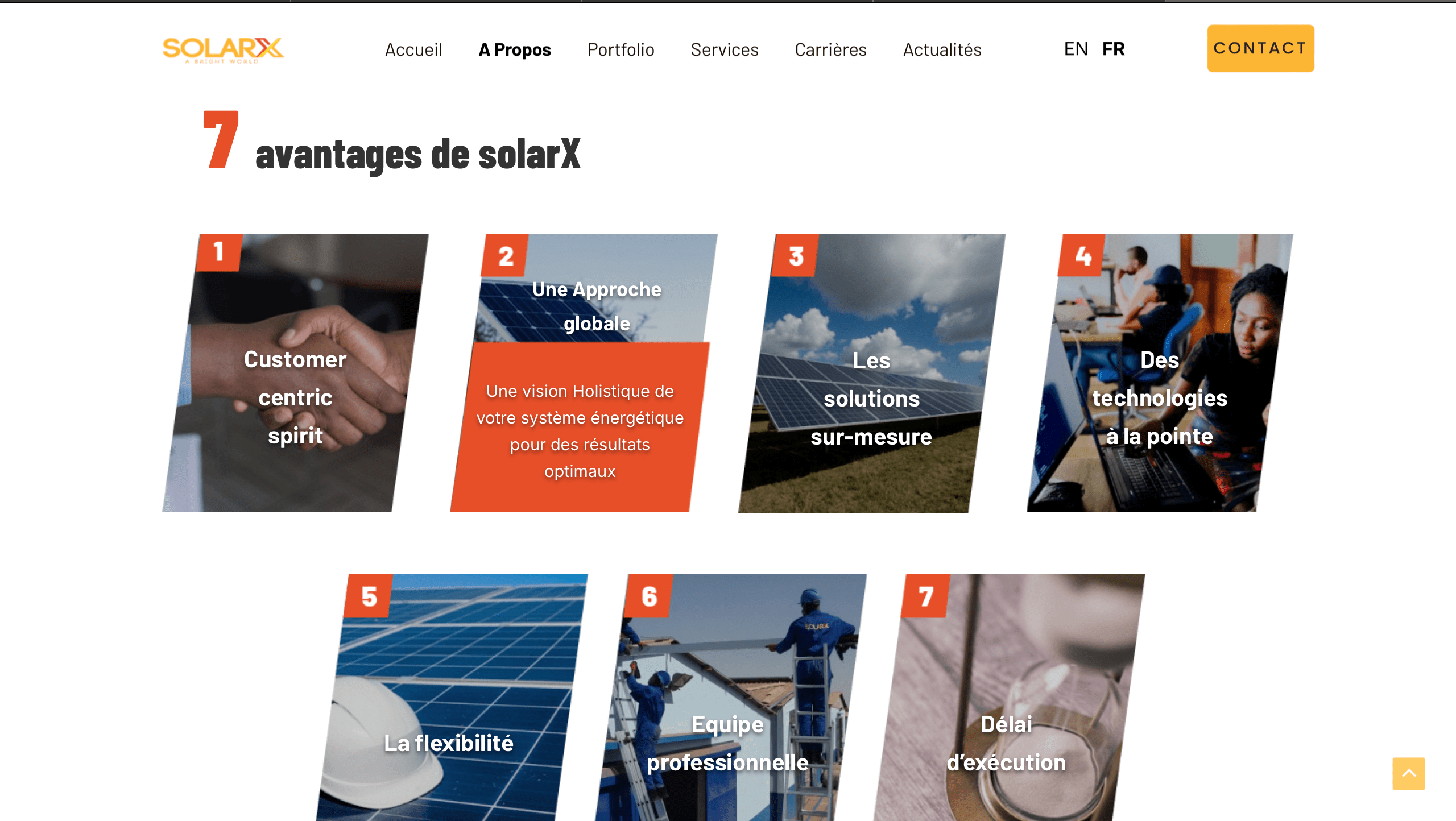Open the Accueil menu item
Image resolution: width=1456 pixels, height=821 pixels.
click(x=413, y=50)
